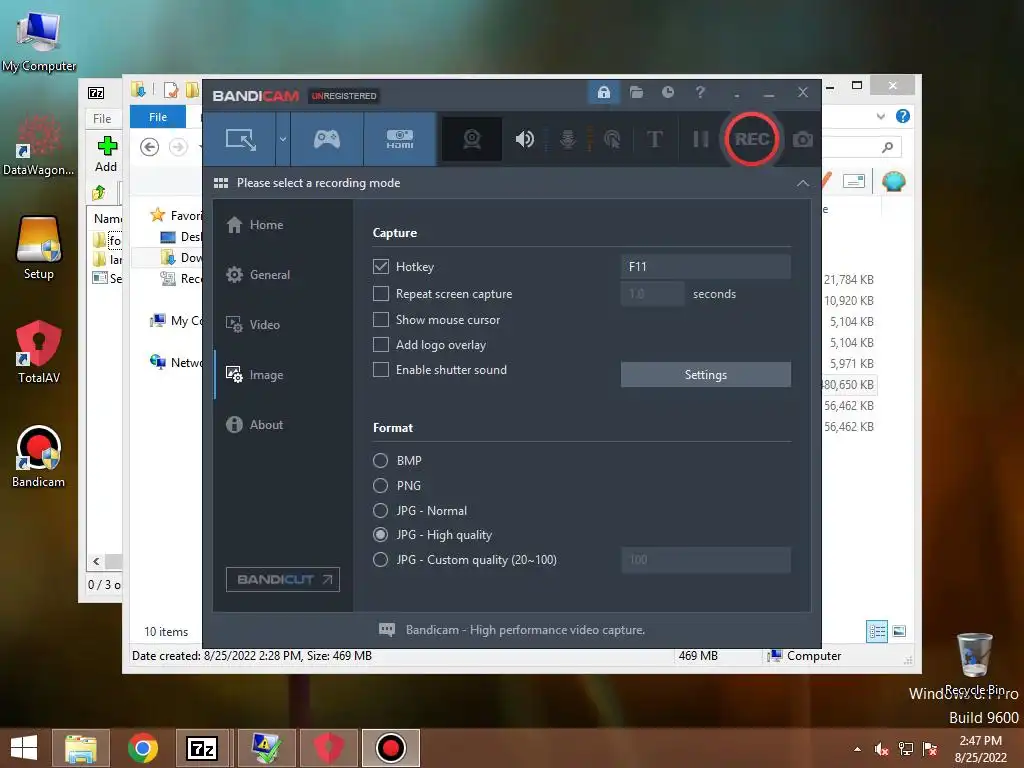Select BMP image format
1024x768 pixels.
coord(380,460)
